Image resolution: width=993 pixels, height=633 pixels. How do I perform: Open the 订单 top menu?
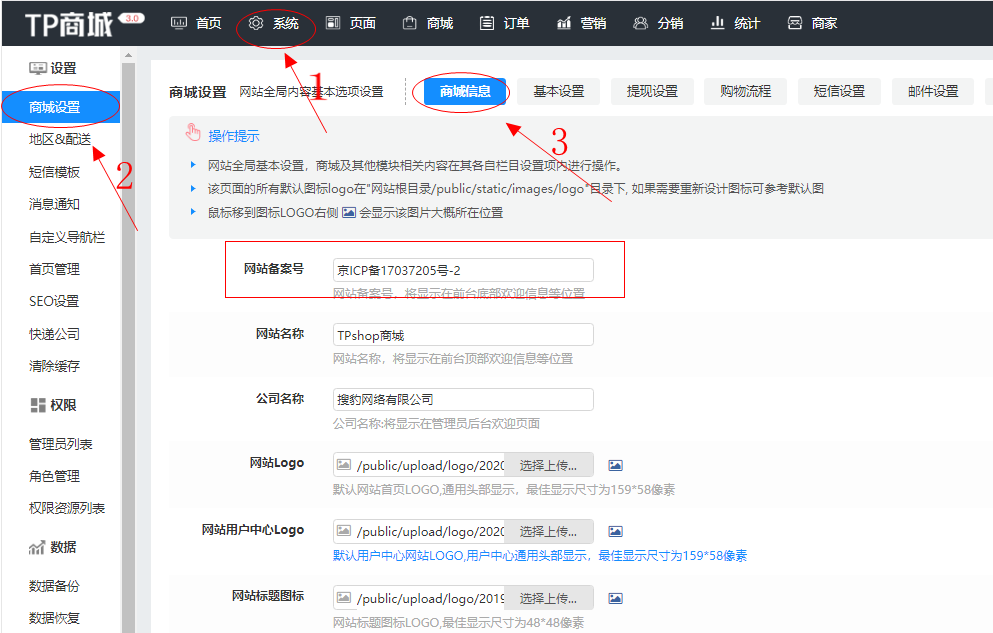(505, 23)
